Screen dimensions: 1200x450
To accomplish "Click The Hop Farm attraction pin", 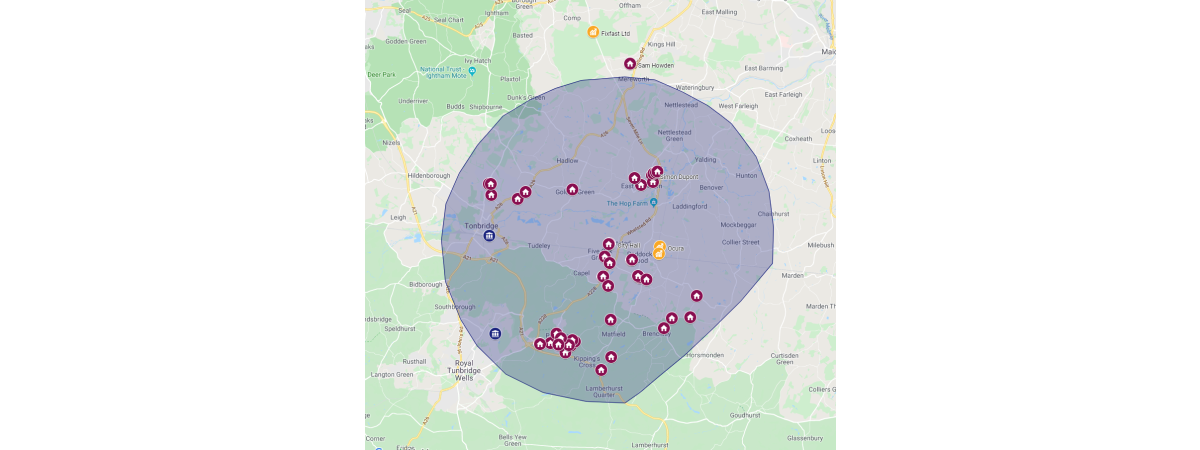I will click(x=652, y=203).
